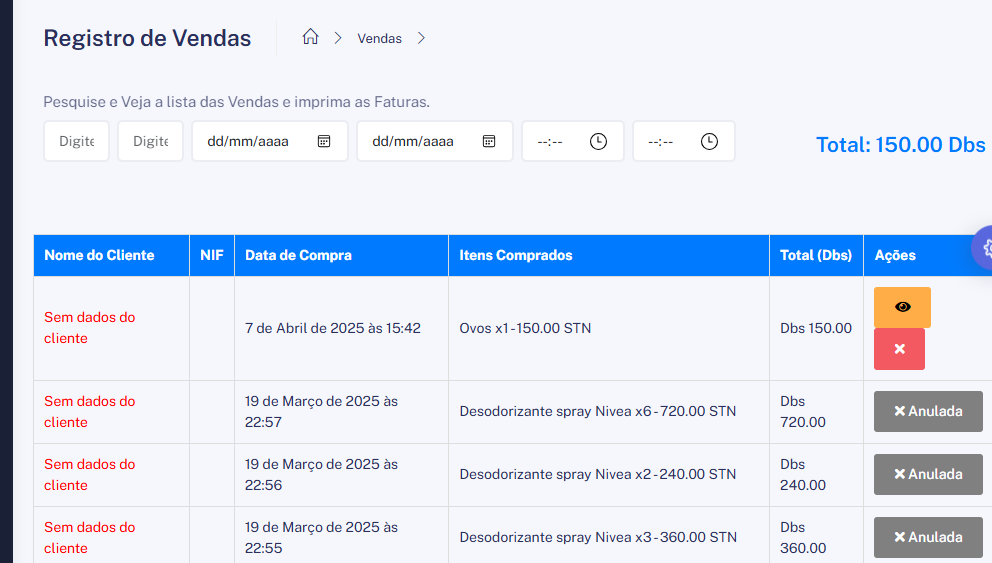Click the Vendas breadcrumb link
The width and height of the screenshot is (992, 563).
coord(379,38)
